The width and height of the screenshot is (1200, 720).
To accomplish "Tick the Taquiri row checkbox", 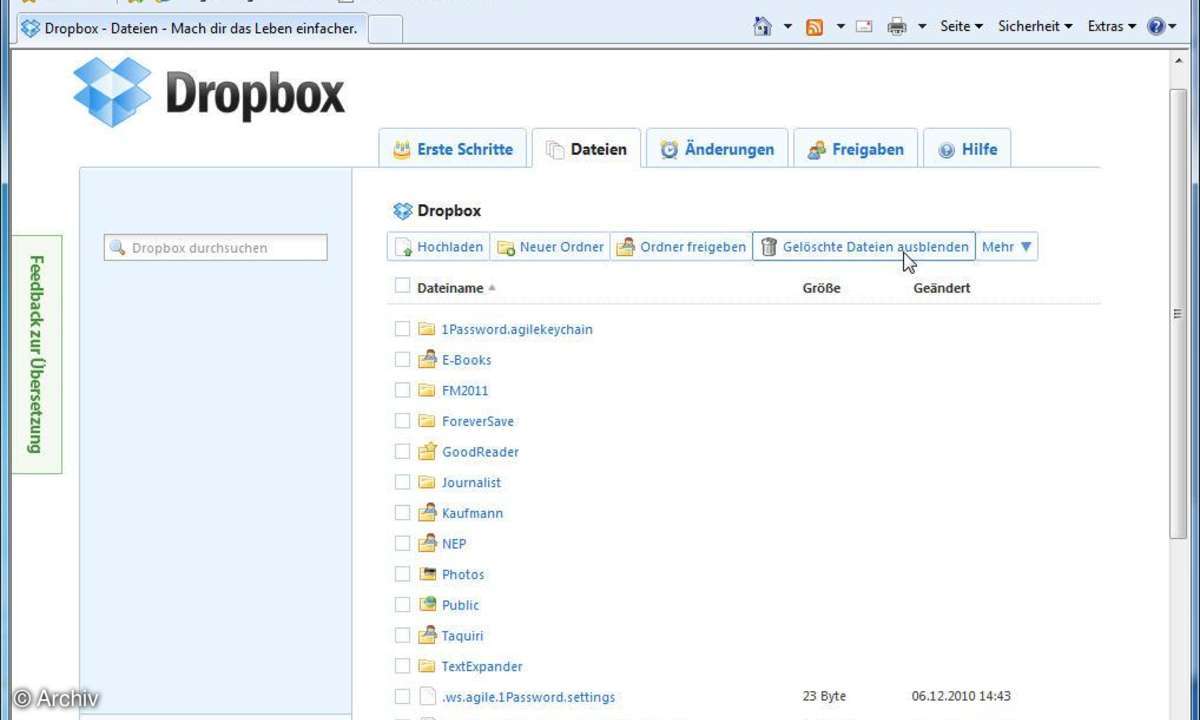I will [x=402, y=635].
